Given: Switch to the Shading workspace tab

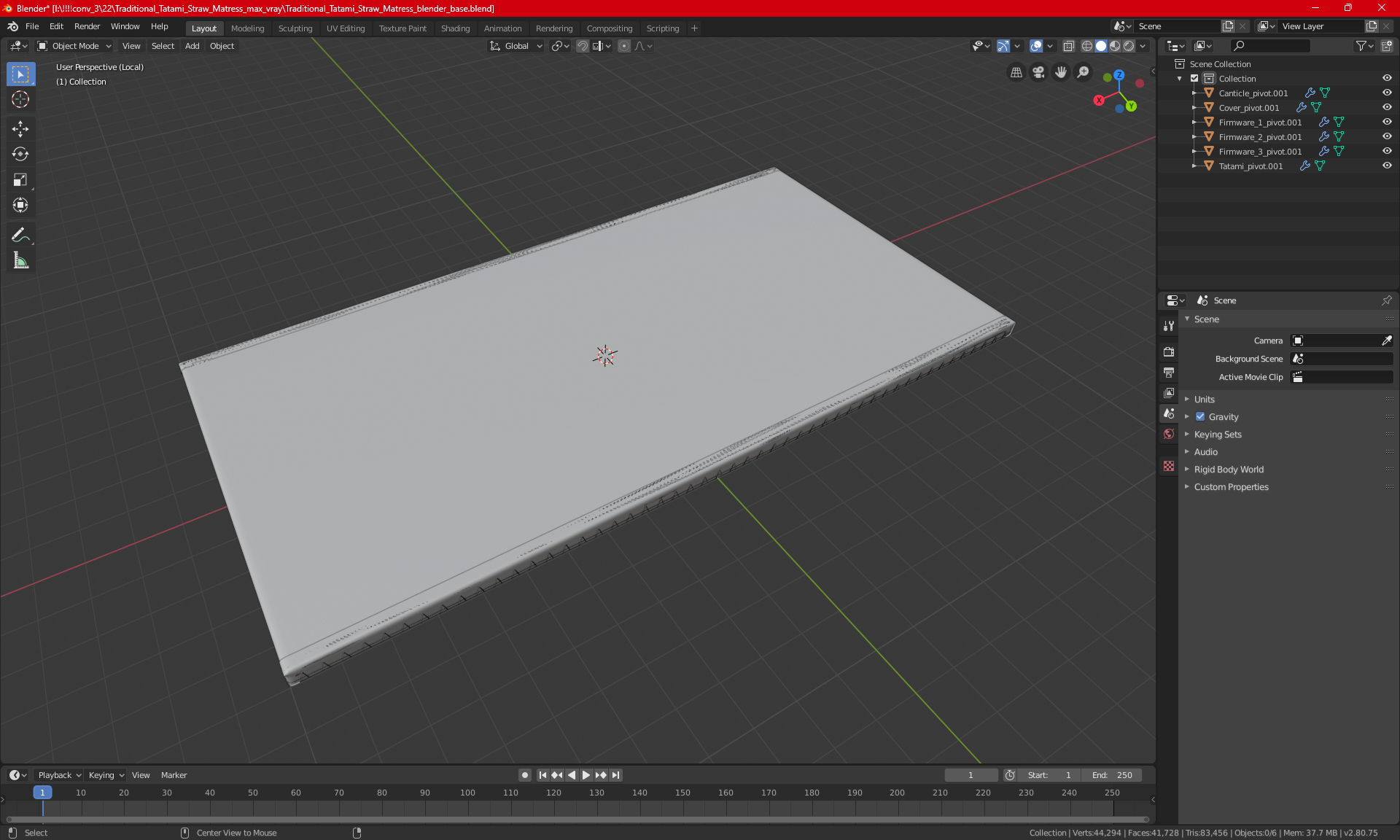Looking at the screenshot, I should tap(455, 28).
